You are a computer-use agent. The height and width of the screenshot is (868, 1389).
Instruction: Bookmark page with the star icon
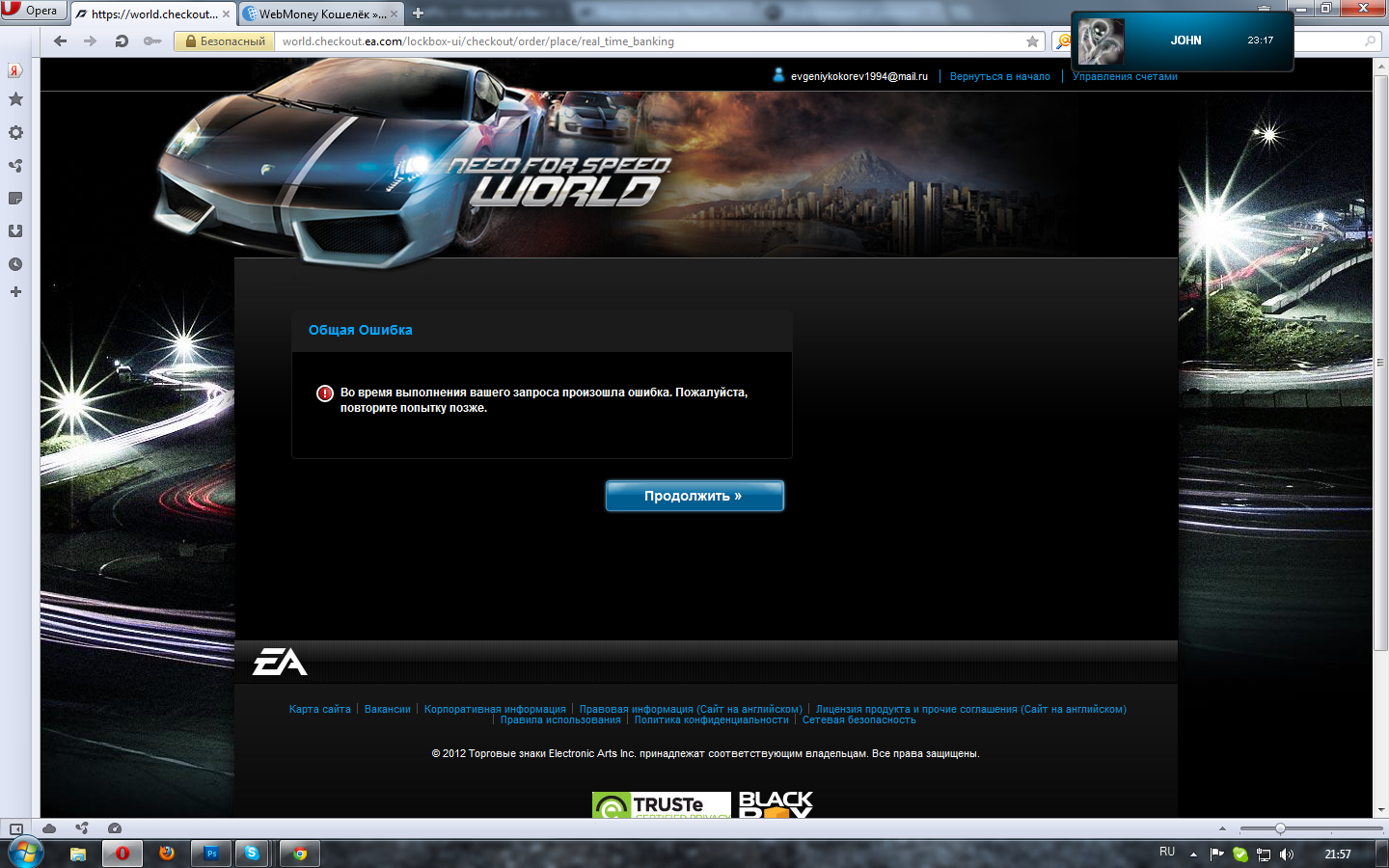tap(1033, 41)
